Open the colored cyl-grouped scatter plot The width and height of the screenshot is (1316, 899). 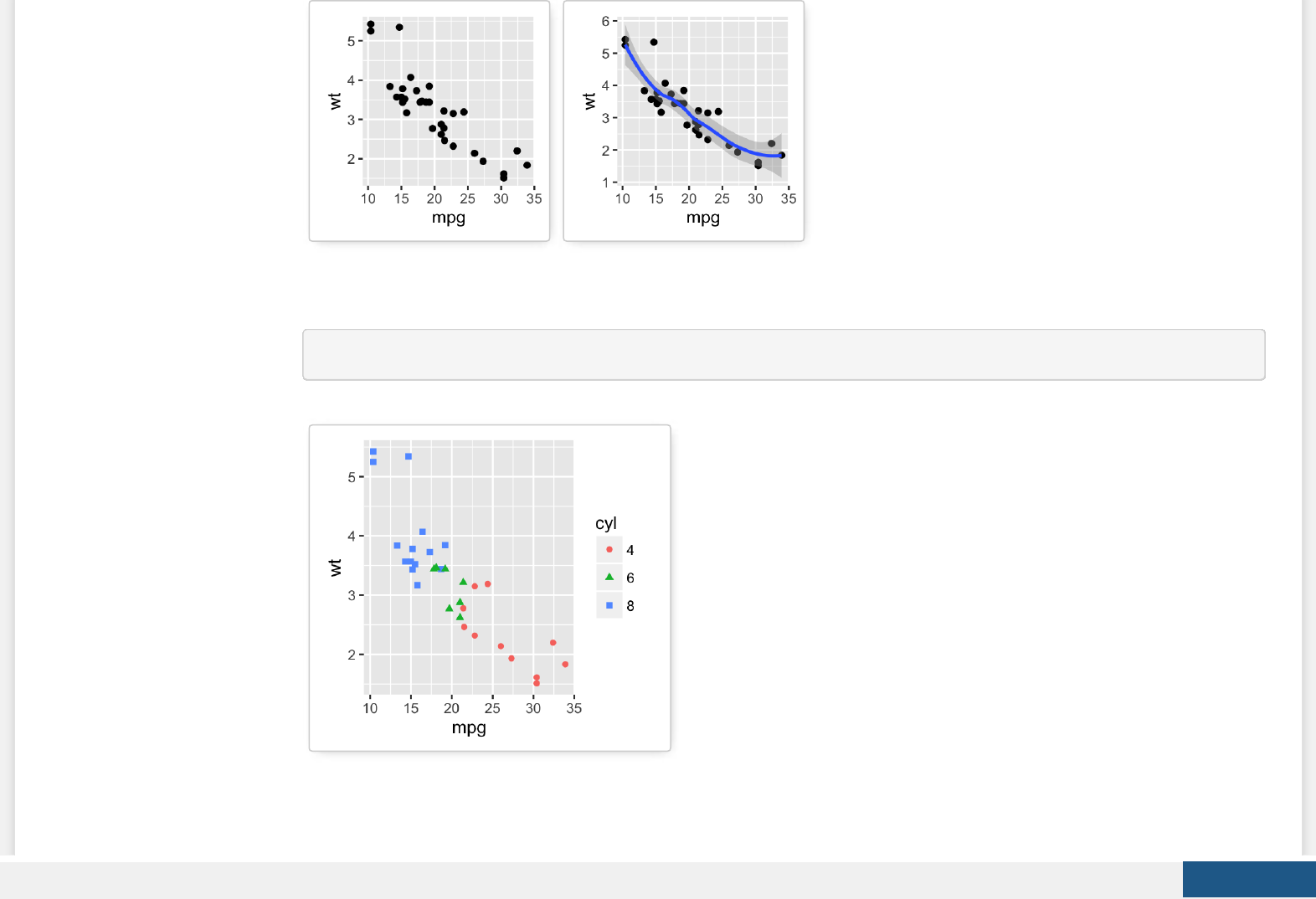[x=490, y=588]
